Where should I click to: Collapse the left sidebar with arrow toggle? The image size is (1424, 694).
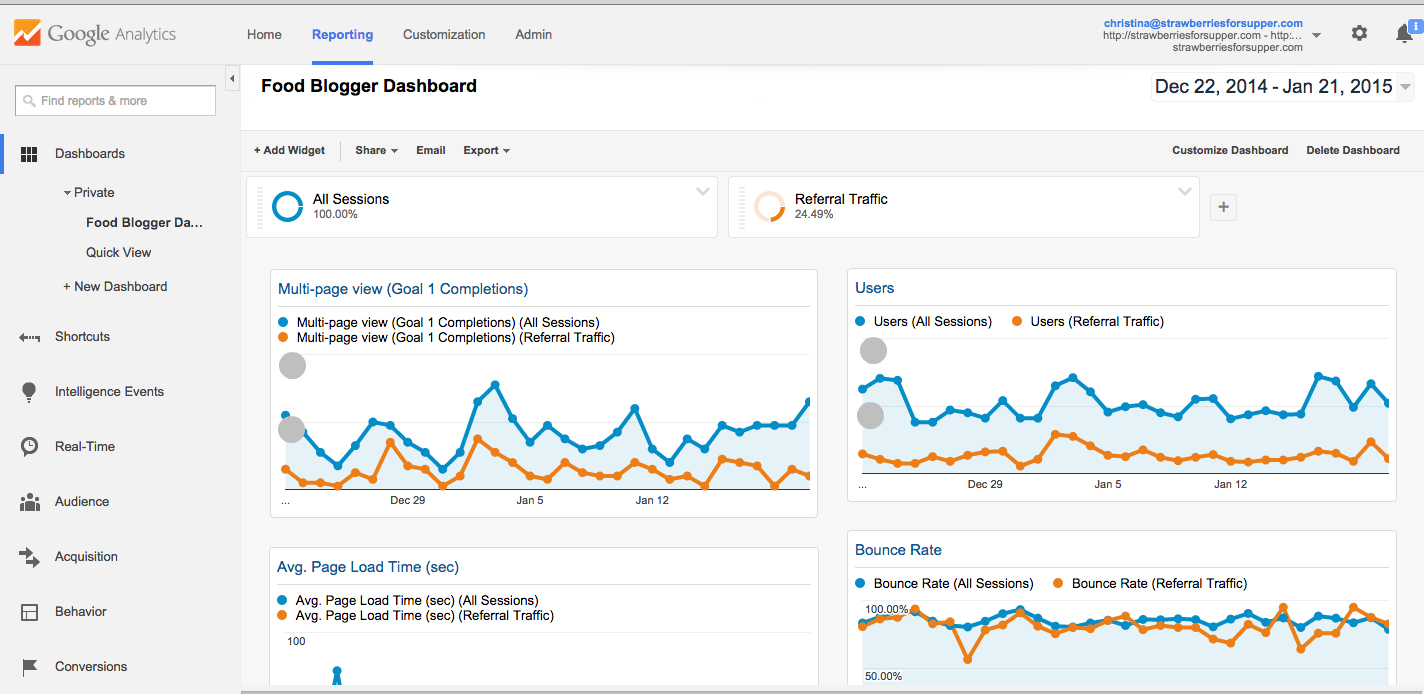(x=232, y=78)
